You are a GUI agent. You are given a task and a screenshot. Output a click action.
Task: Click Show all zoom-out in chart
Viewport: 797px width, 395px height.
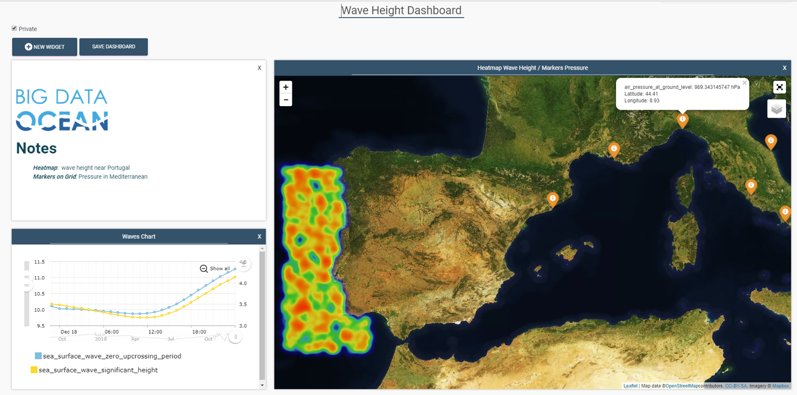[214, 268]
